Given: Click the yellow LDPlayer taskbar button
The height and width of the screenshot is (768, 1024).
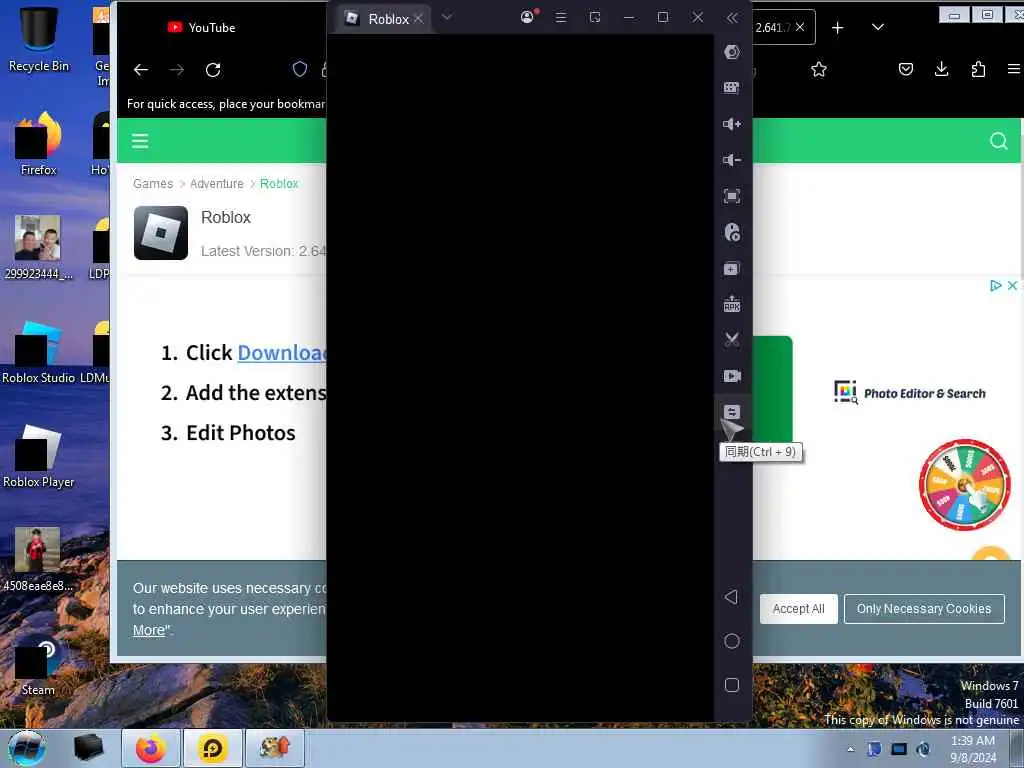Looking at the screenshot, I should (213, 748).
